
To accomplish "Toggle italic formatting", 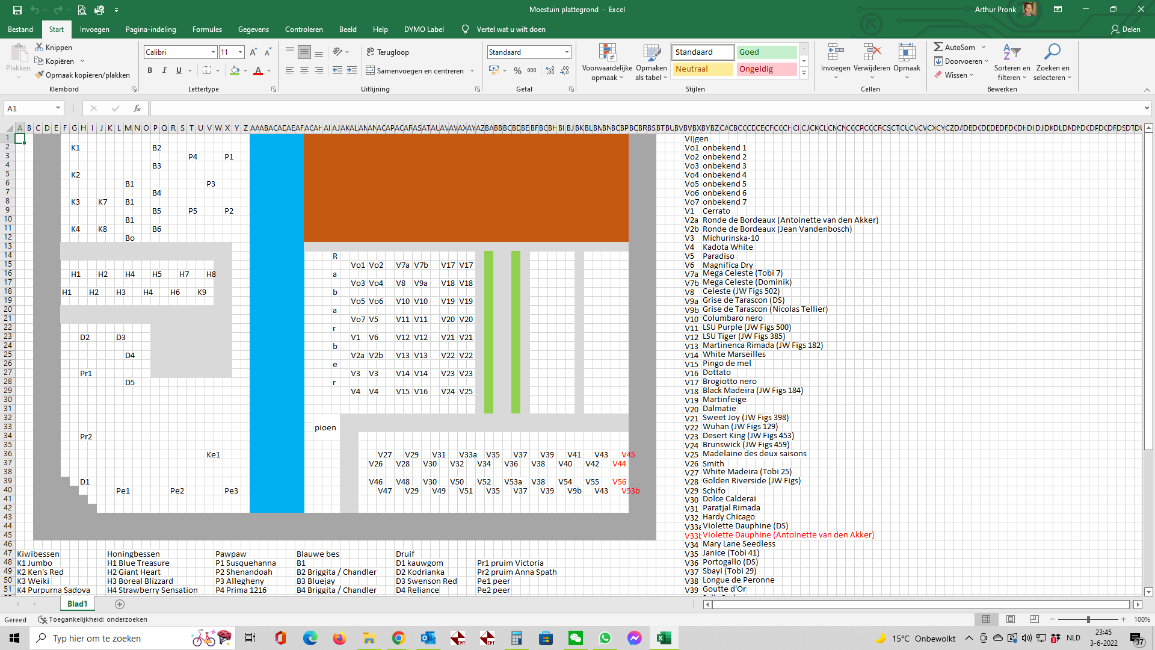I will [x=164, y=71].
